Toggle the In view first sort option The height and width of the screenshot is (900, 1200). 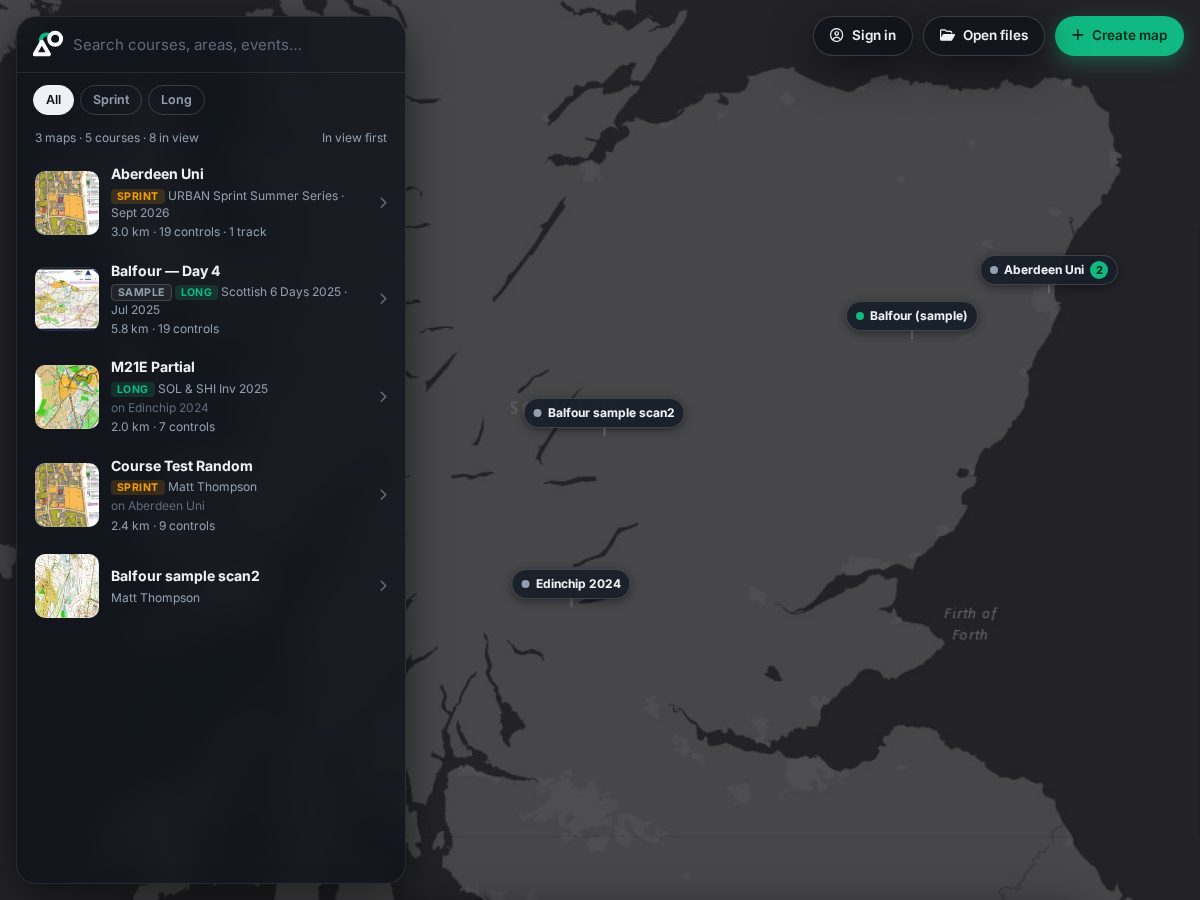pos(354,138)
